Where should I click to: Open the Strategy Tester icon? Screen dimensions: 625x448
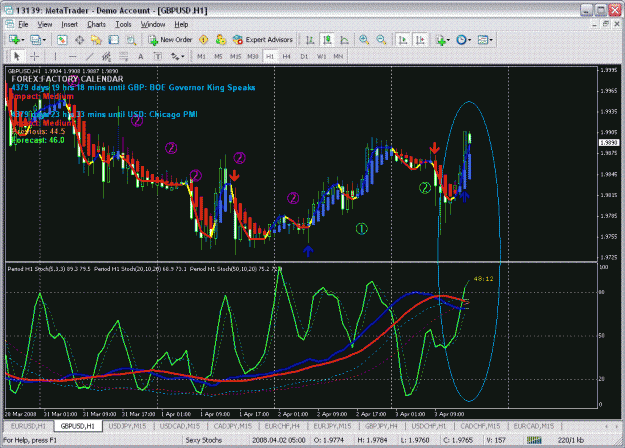131,40
